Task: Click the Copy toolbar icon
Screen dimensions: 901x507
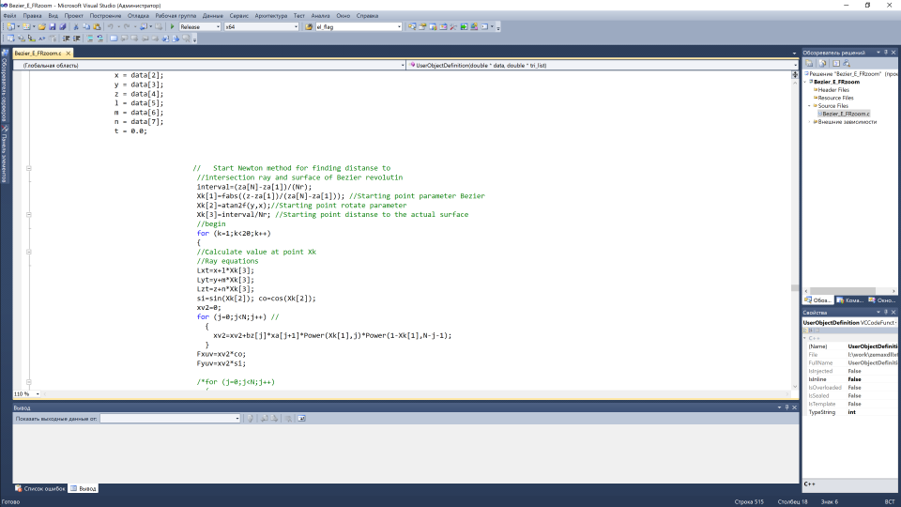Action: (x=86, y=27)
